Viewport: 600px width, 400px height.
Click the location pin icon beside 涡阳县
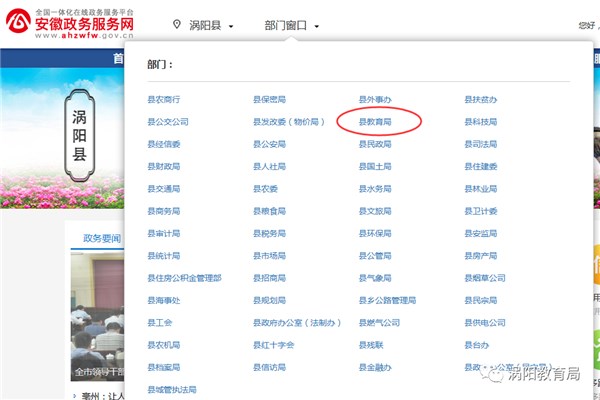178,24
